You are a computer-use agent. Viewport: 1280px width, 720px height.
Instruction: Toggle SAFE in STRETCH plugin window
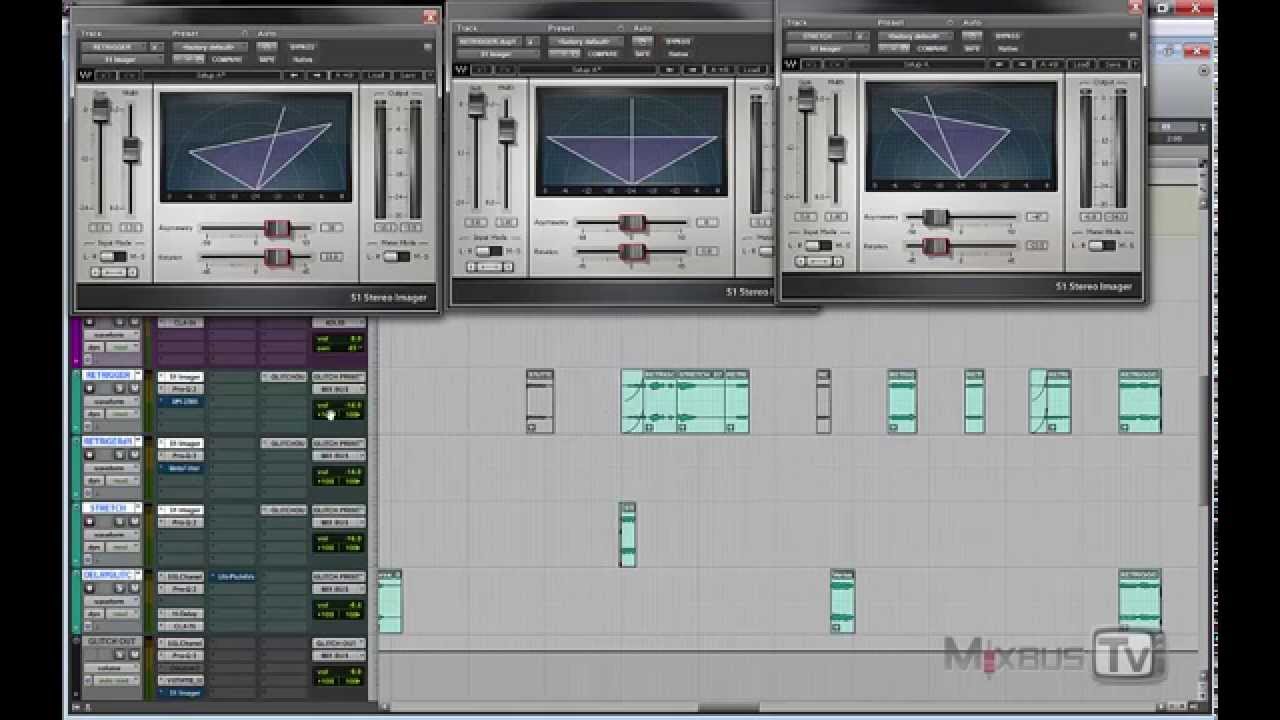click(x=972, y=48)
